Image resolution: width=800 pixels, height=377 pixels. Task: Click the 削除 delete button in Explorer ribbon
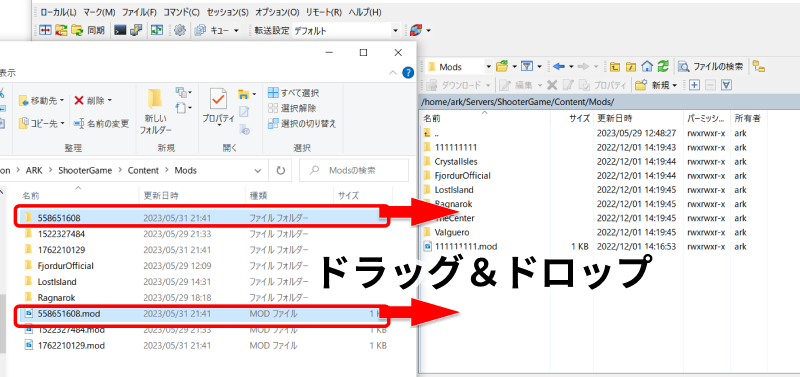pos(93,100)
